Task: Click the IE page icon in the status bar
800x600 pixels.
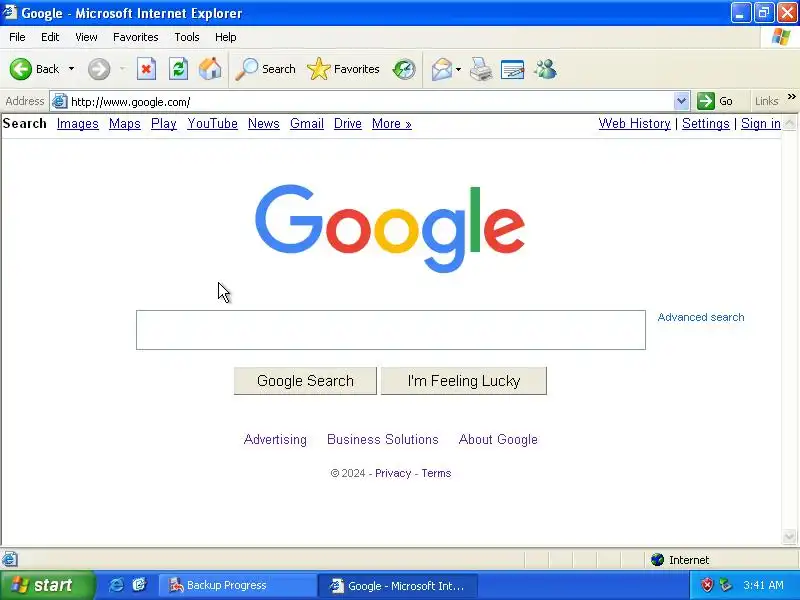Action: click(x=10, y=559)
